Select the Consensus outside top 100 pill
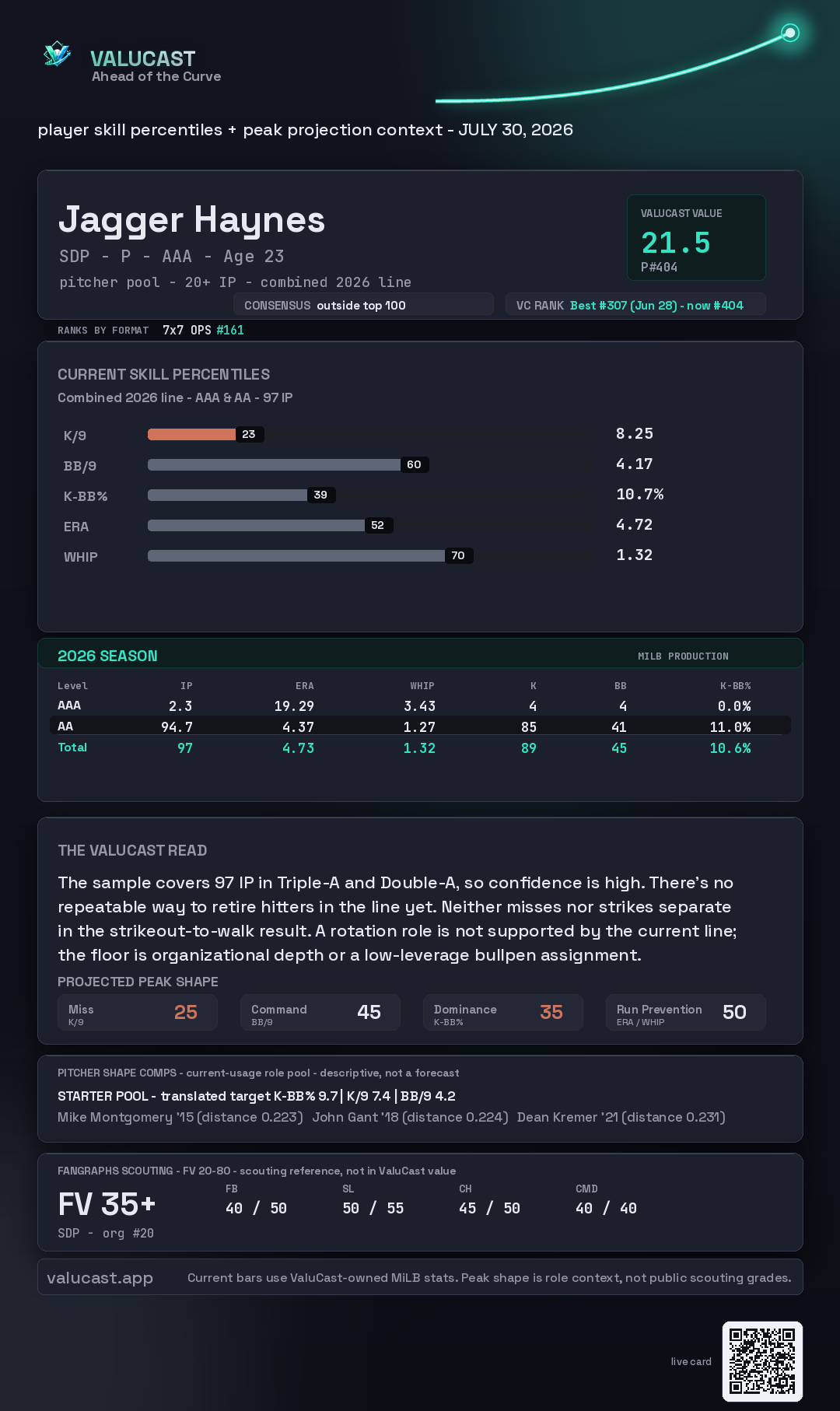Viewport: 840px width, 1411px height. (363, 305)
